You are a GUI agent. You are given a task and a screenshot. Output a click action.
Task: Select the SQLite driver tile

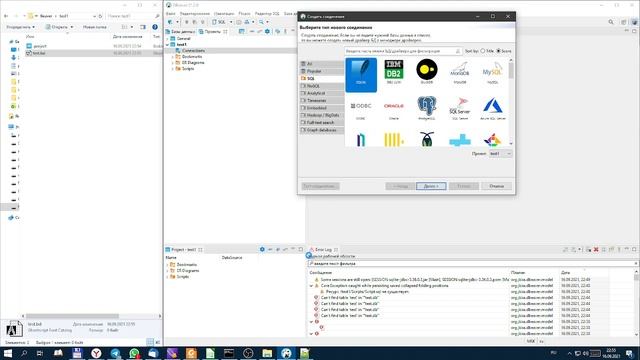pos(361,75)
